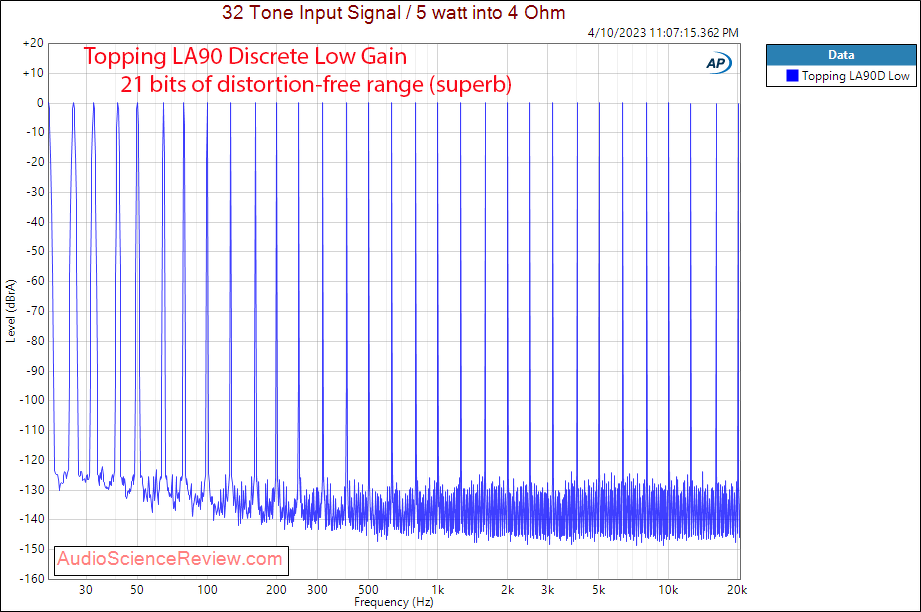This screenshot has height=612, width=921.
Task: Click the -50 value on the level axis
Action: (35, 251)
